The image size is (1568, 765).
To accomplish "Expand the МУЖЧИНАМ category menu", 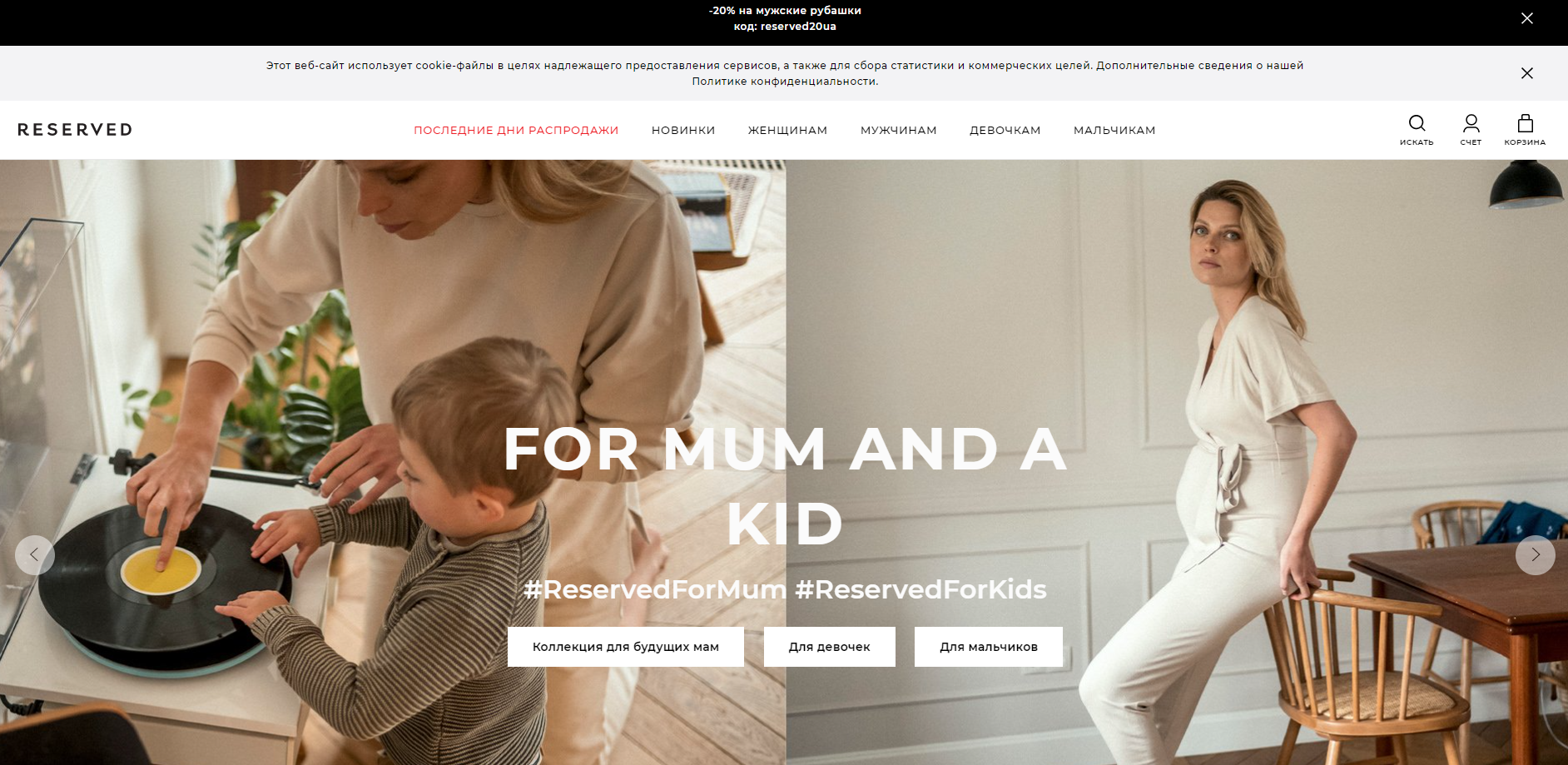I will tap(898, 130).
